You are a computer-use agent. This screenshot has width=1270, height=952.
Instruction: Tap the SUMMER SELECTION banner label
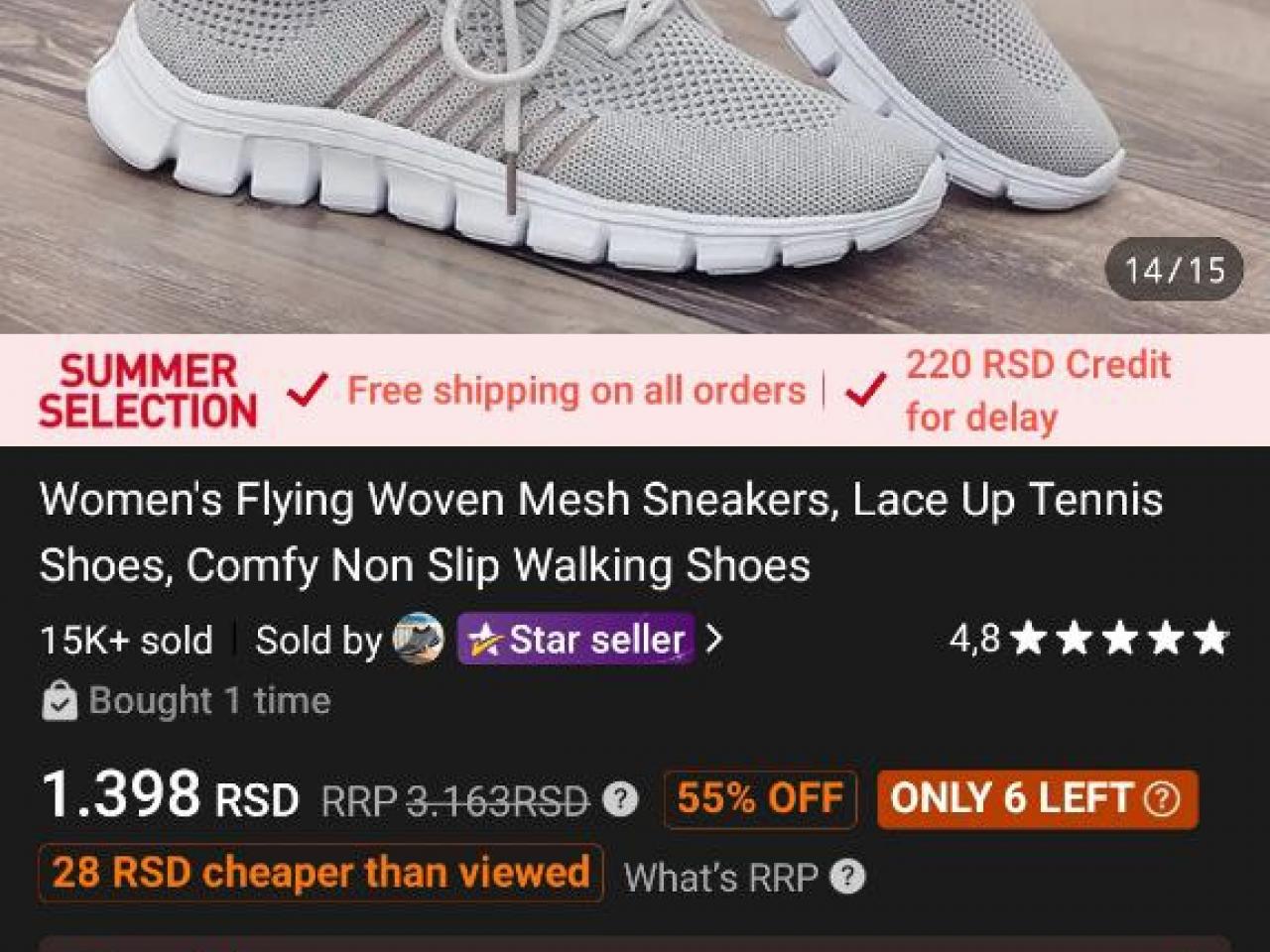[148, 391]
